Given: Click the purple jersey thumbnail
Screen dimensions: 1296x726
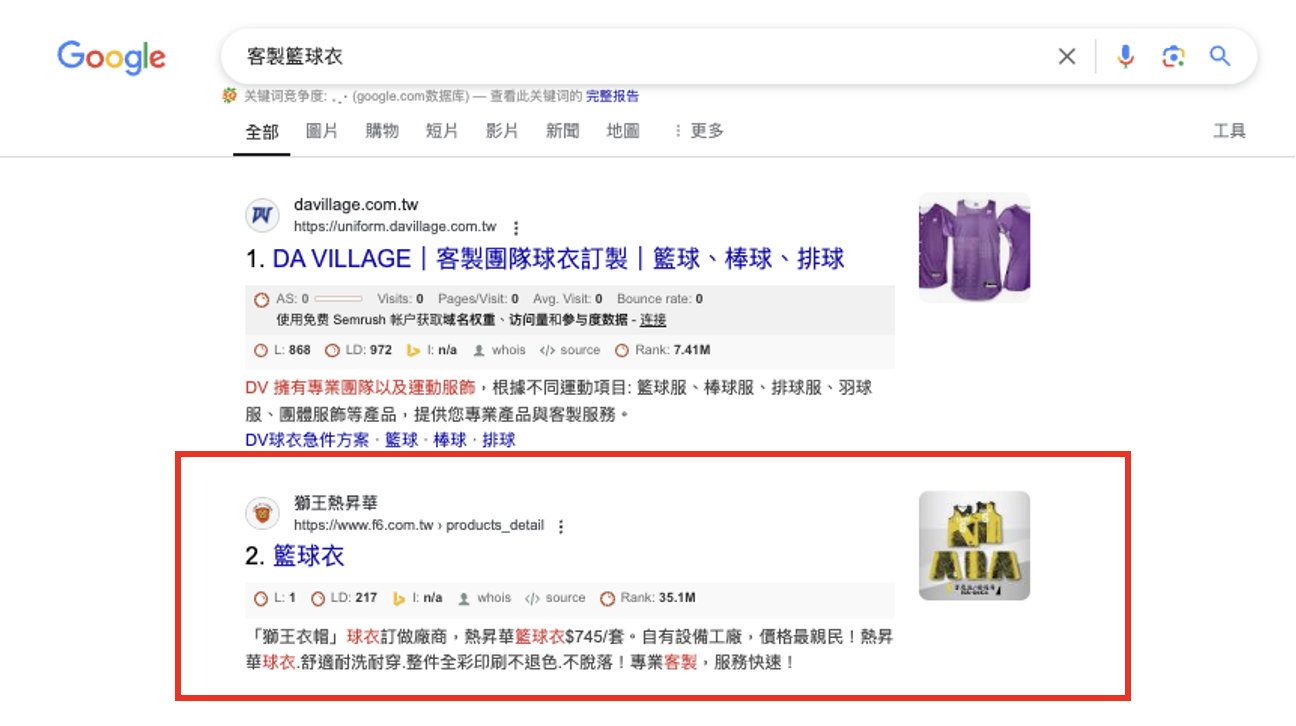Looking at the screenshot, I should tap(974, 247).
